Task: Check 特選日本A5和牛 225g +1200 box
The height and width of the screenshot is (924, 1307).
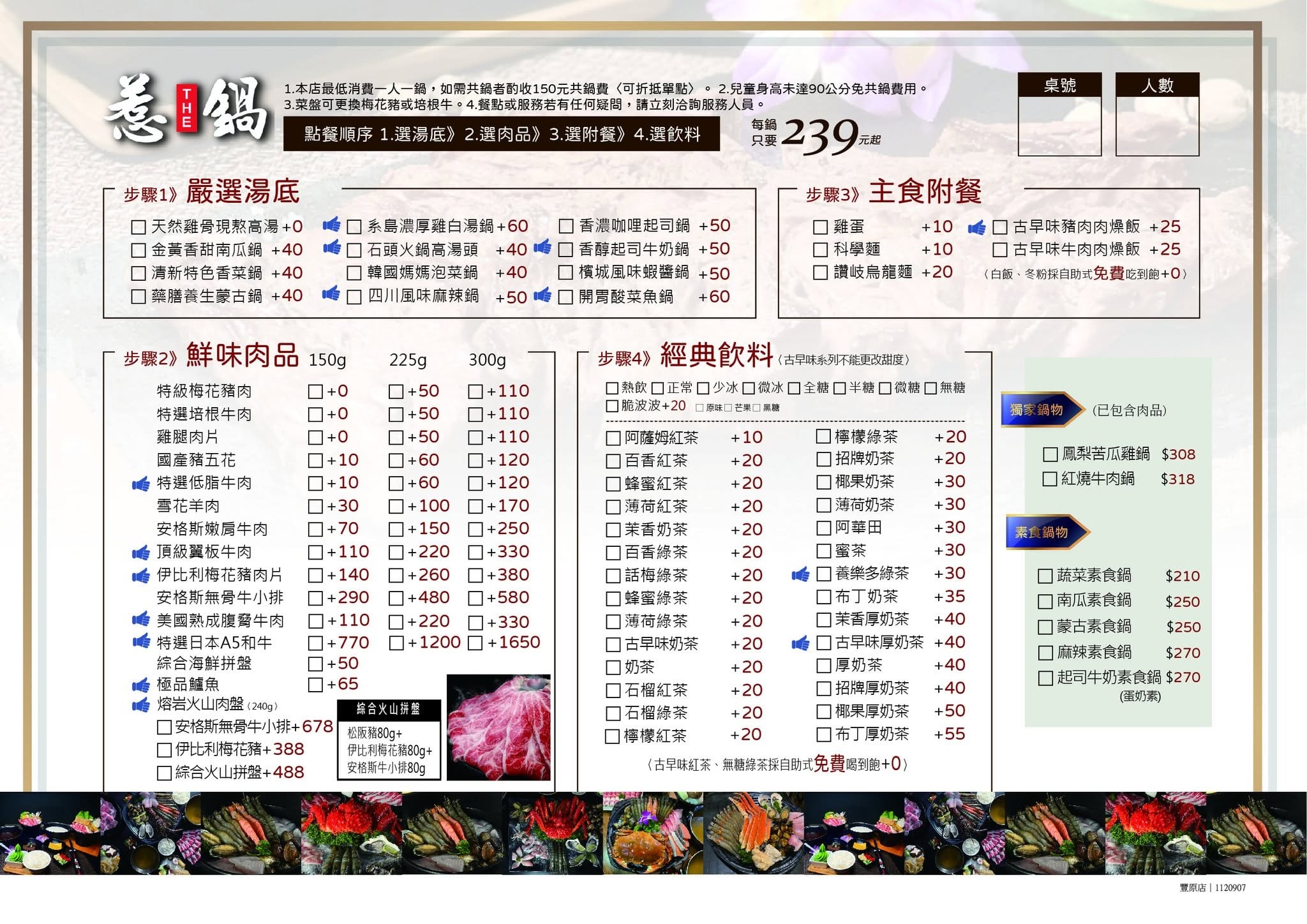Action: point(396,643)
